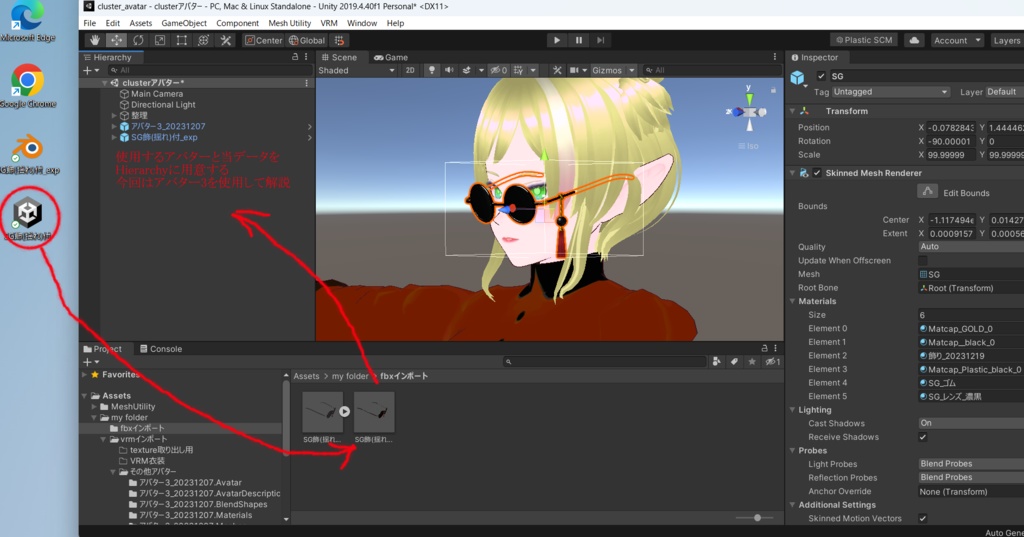The image size is (1024, 537).
Task: Open prefab arrow for SG飾(揺れ)付_exp
Action: click(310, 138)
